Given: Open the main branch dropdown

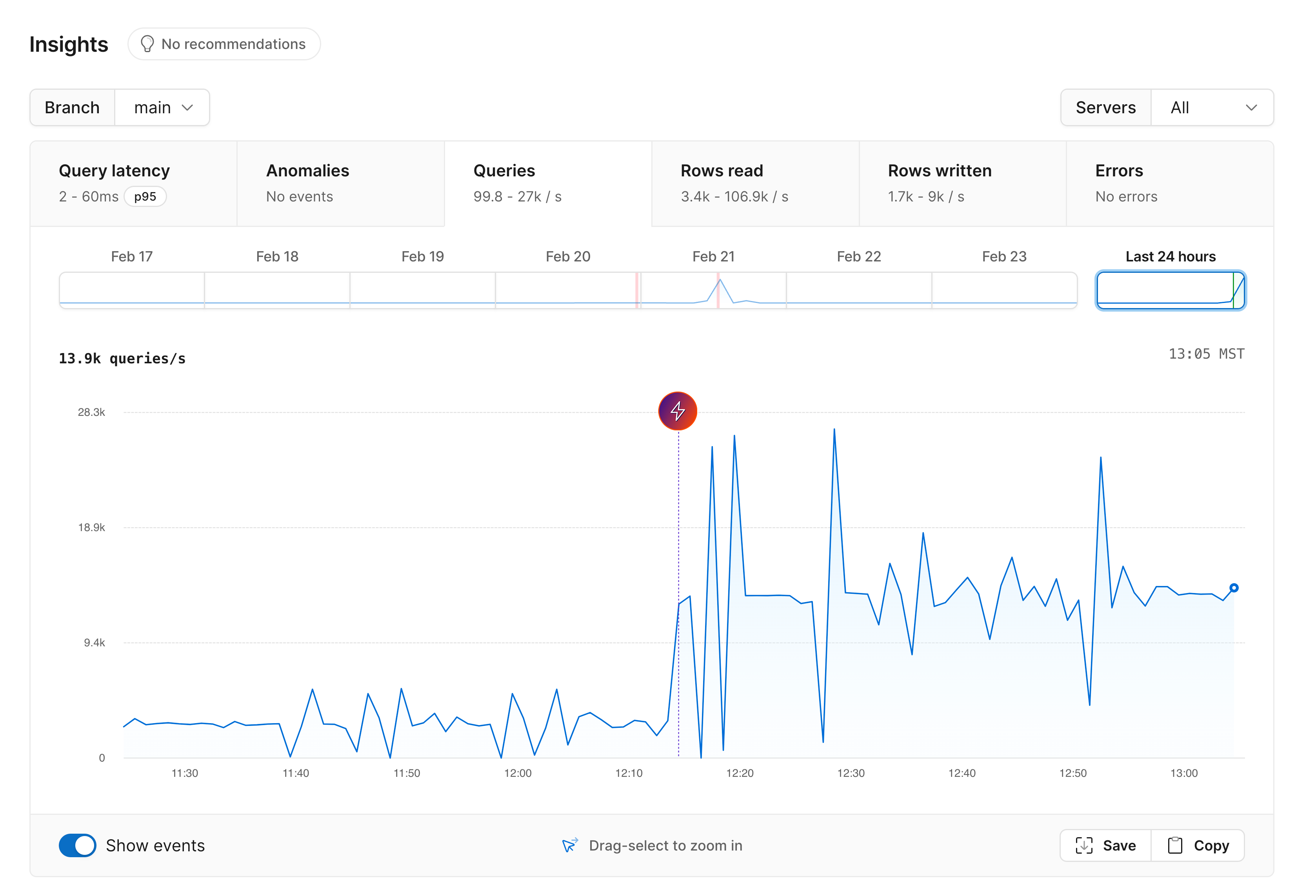Looking at the screenshot, I should [162, 107].
